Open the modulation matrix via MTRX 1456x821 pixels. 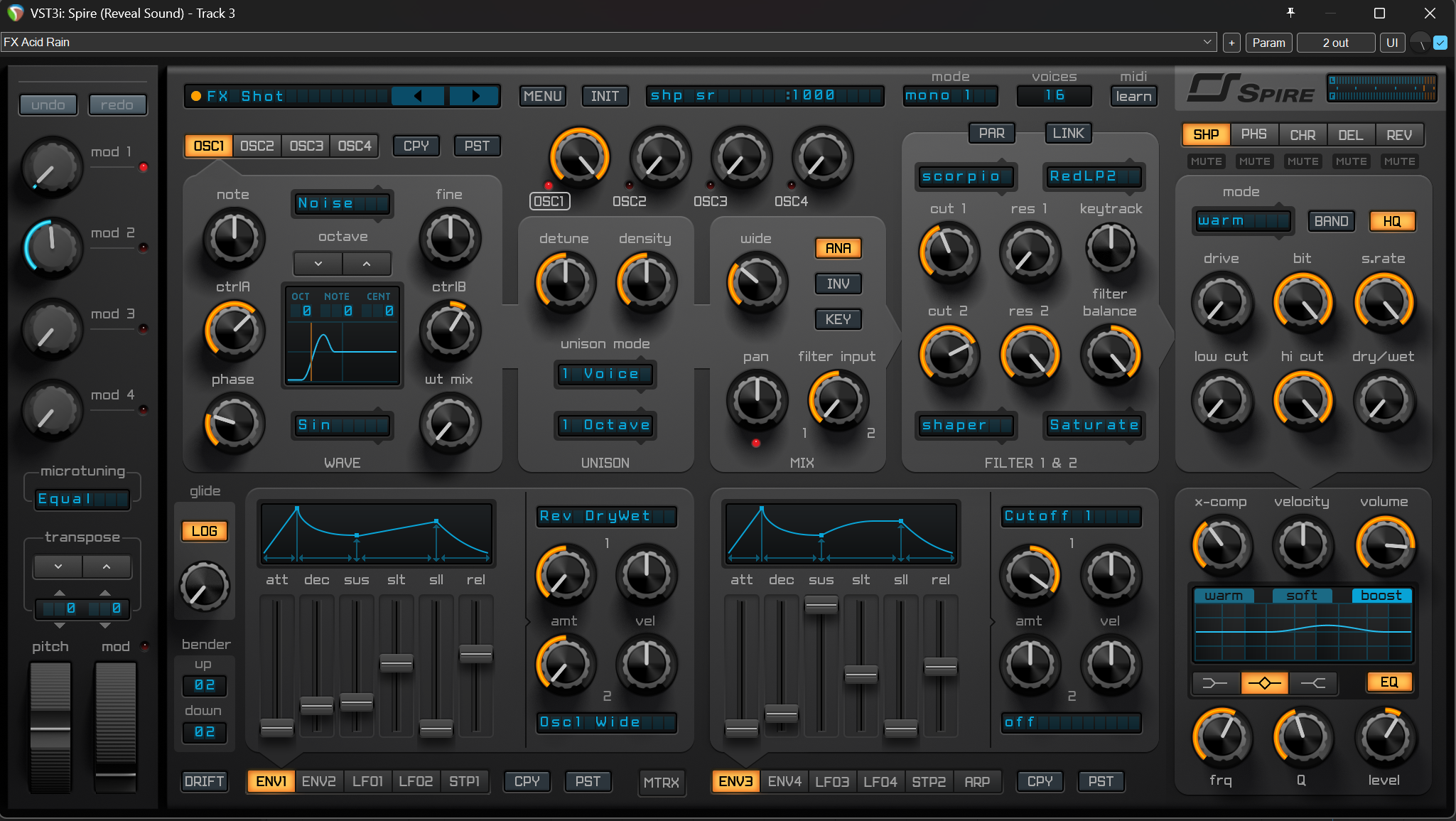click(662, 782)
